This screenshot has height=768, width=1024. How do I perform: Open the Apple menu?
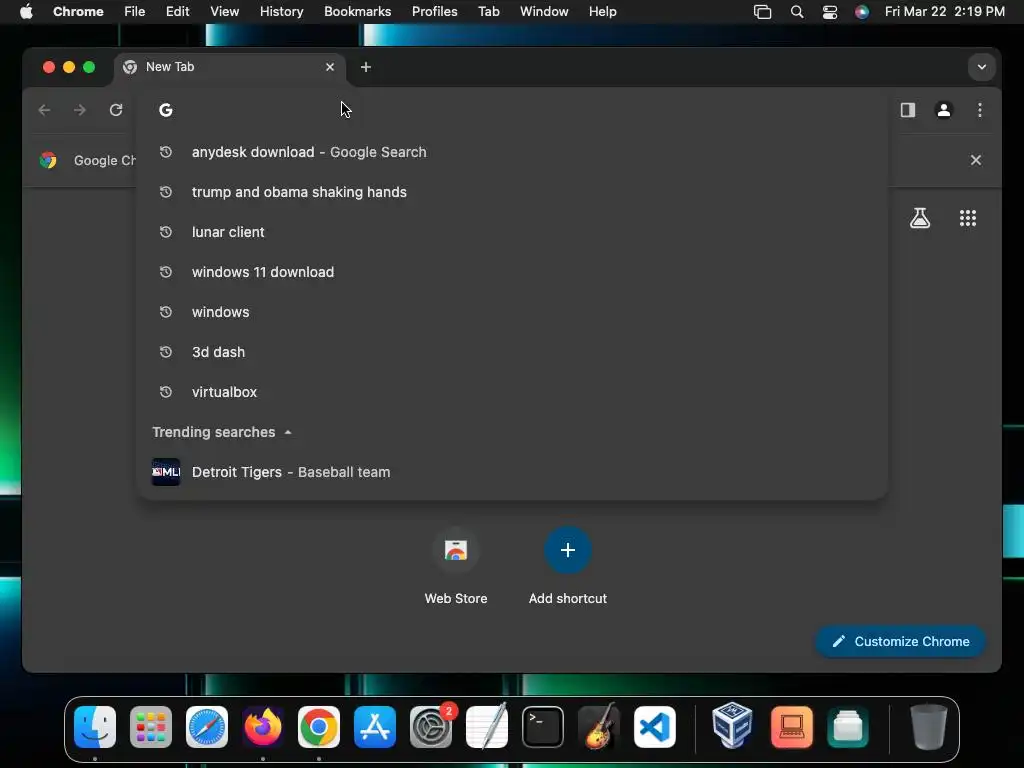point(26,12)
